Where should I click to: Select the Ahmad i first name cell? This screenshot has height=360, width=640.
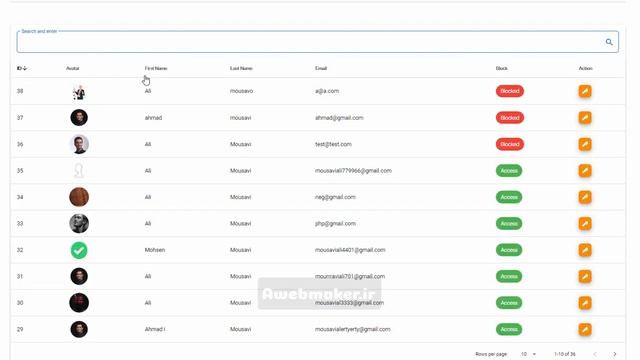pos(155,329)
